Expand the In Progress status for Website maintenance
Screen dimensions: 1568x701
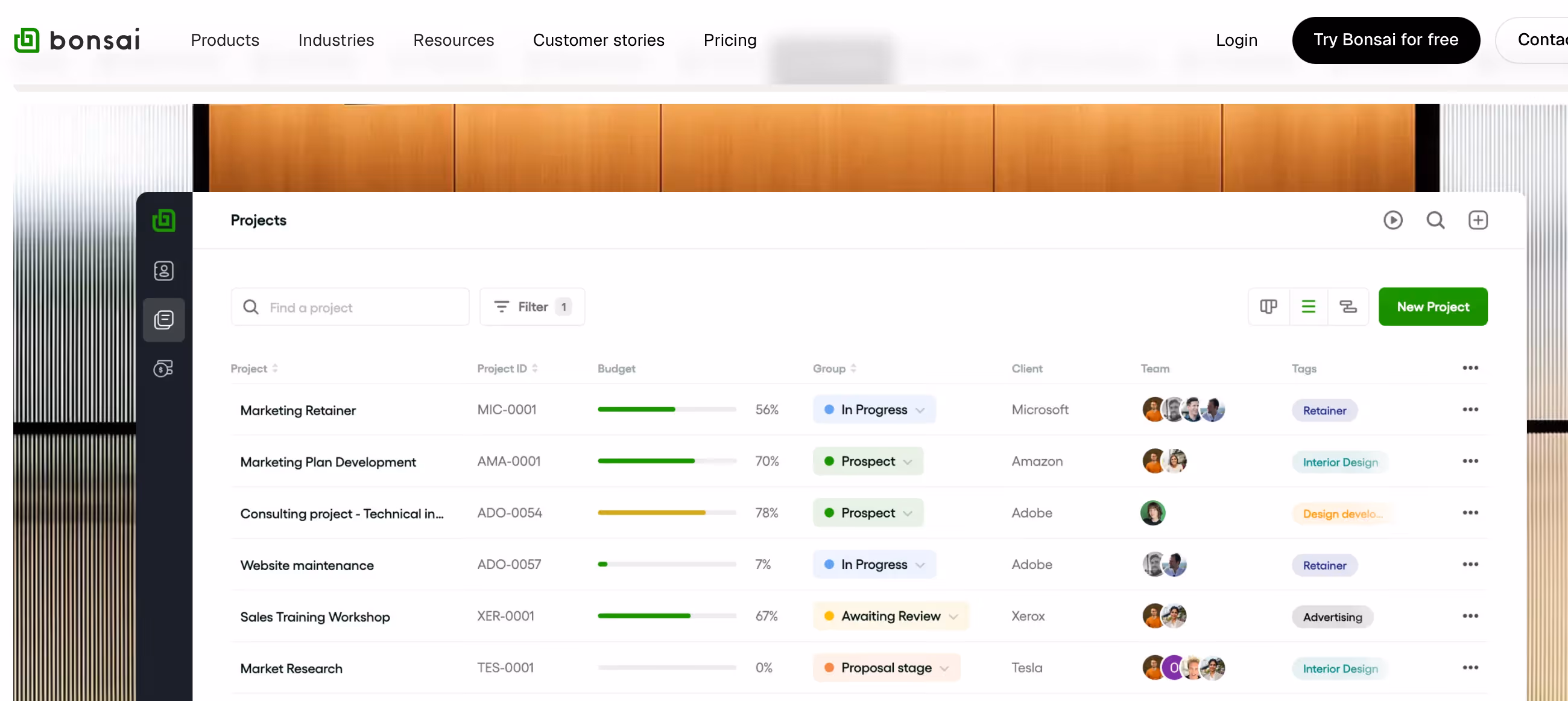(x=874, y=565)
